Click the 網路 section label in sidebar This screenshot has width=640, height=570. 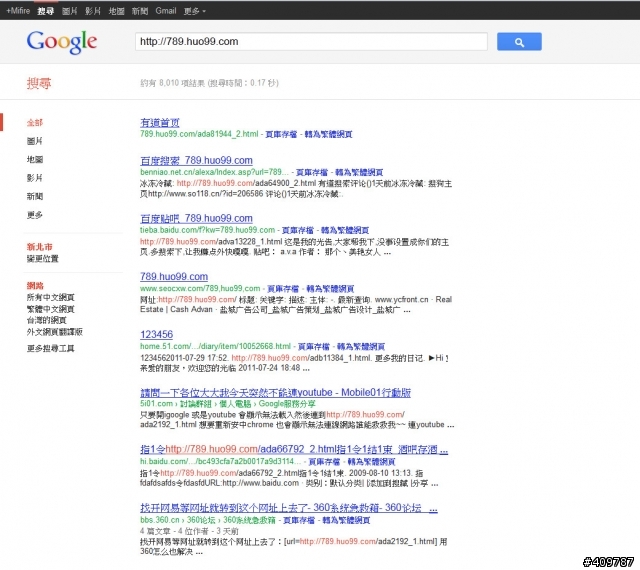[35, 285]
